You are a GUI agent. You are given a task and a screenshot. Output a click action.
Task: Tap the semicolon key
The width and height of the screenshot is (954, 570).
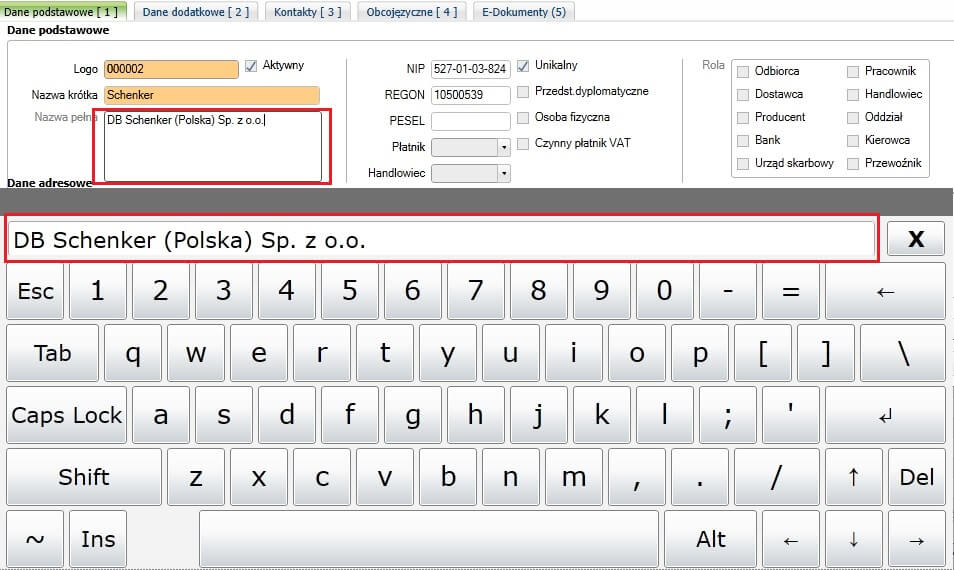pos(728,415)
